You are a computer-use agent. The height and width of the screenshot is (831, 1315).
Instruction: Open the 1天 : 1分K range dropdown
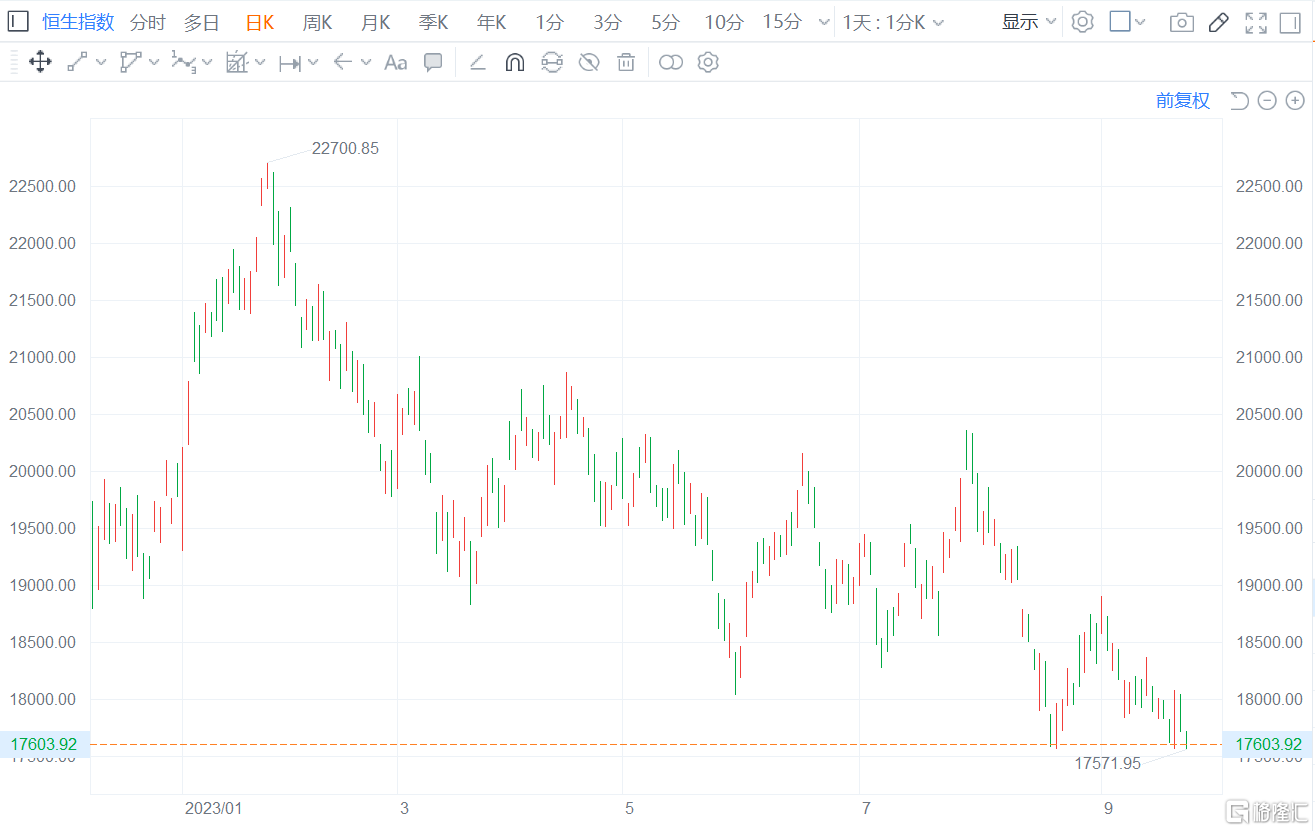(893, 22)
